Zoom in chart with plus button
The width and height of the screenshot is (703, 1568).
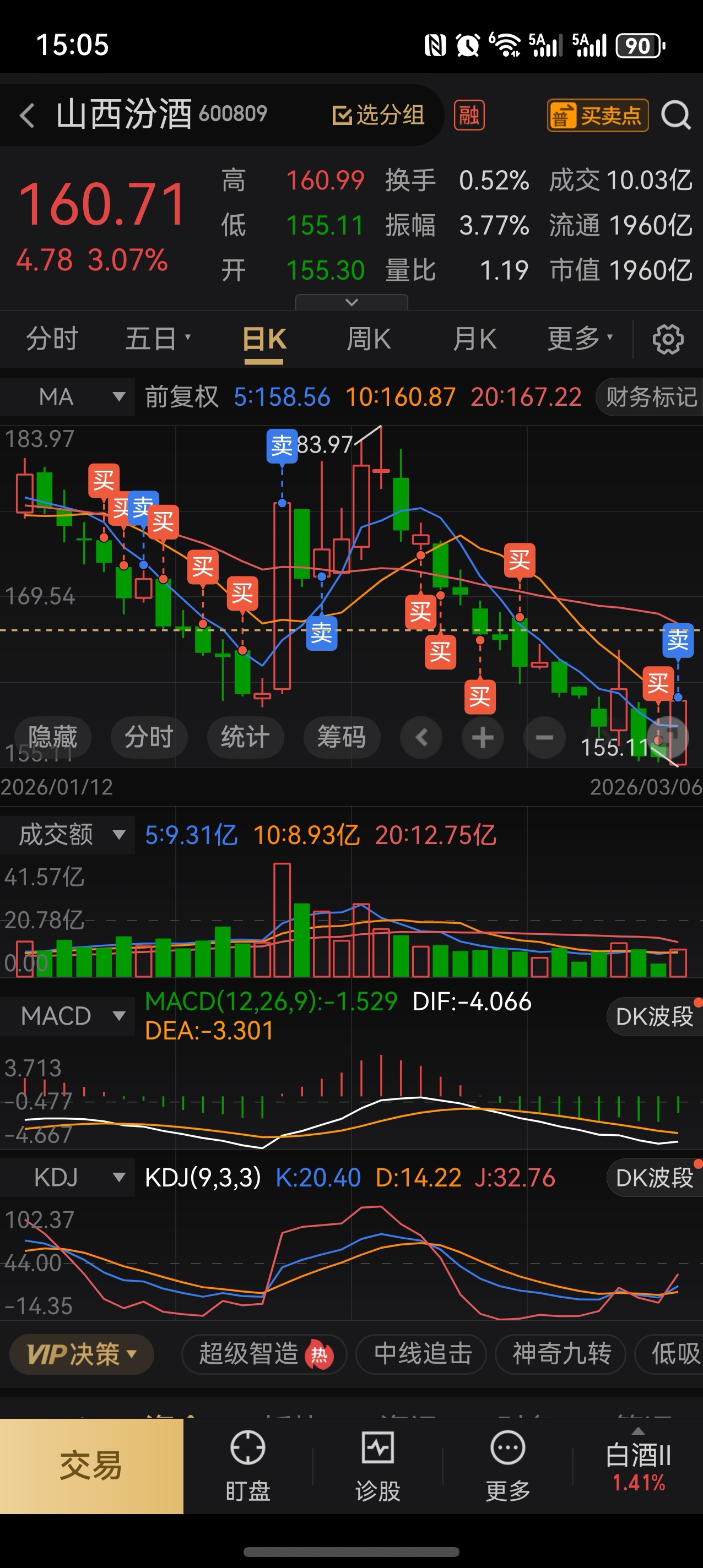(x=483, y=738)
